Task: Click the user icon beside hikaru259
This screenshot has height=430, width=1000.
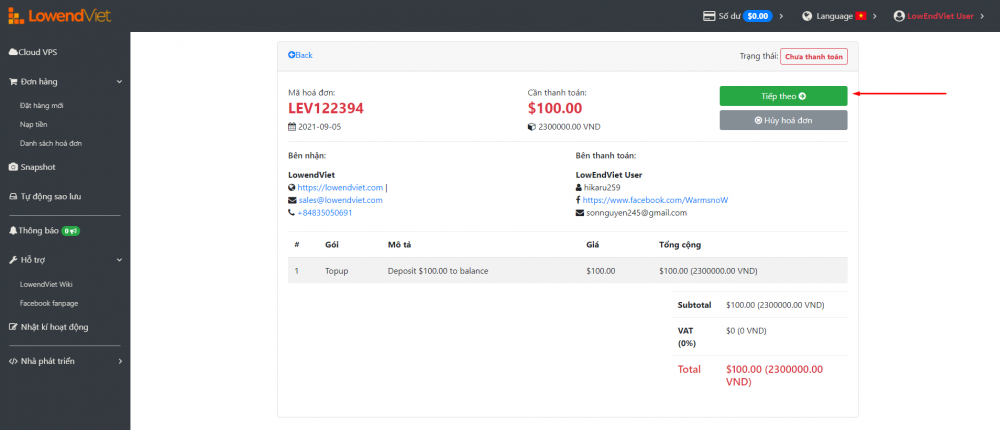Action: point(578,188)
